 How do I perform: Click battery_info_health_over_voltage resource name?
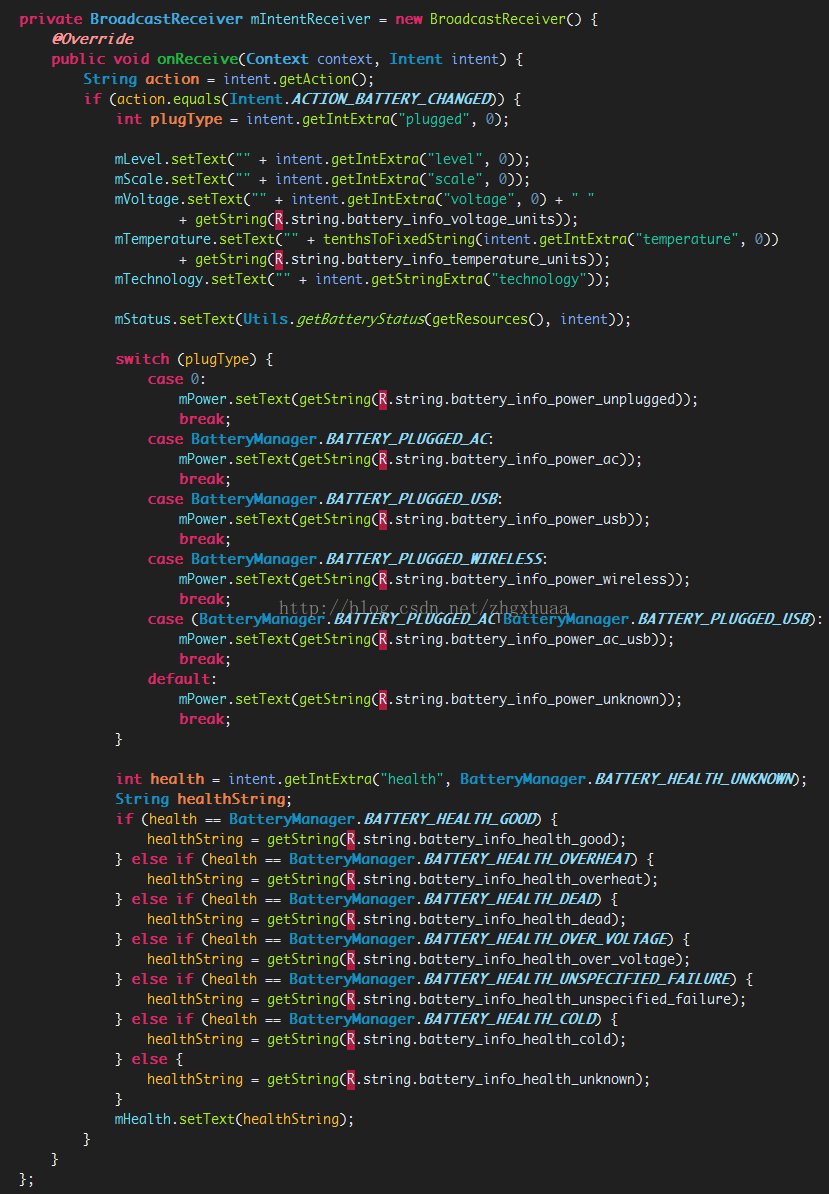pos(547,959)
